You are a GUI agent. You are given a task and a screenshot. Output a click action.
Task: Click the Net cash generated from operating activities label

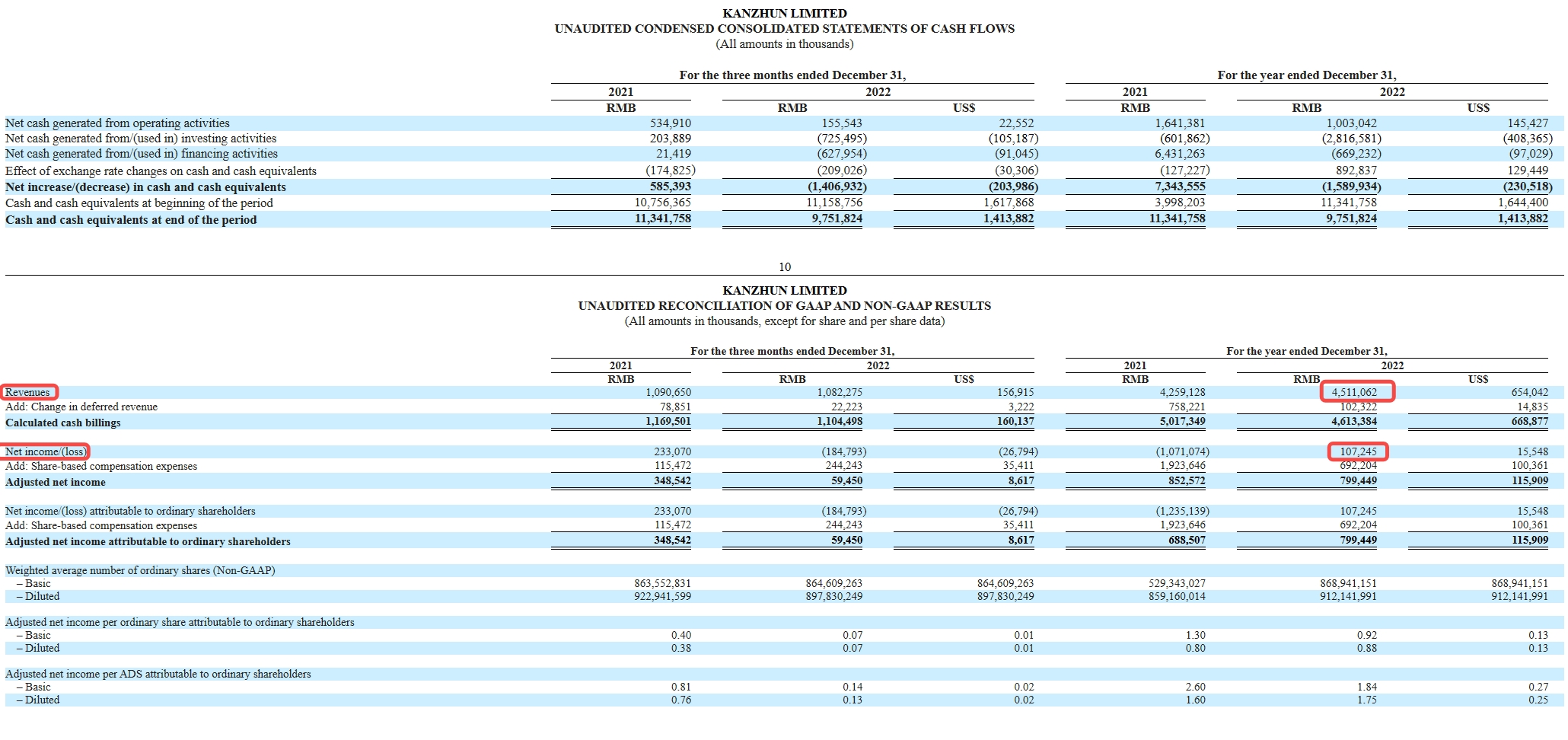pos(117,123)
